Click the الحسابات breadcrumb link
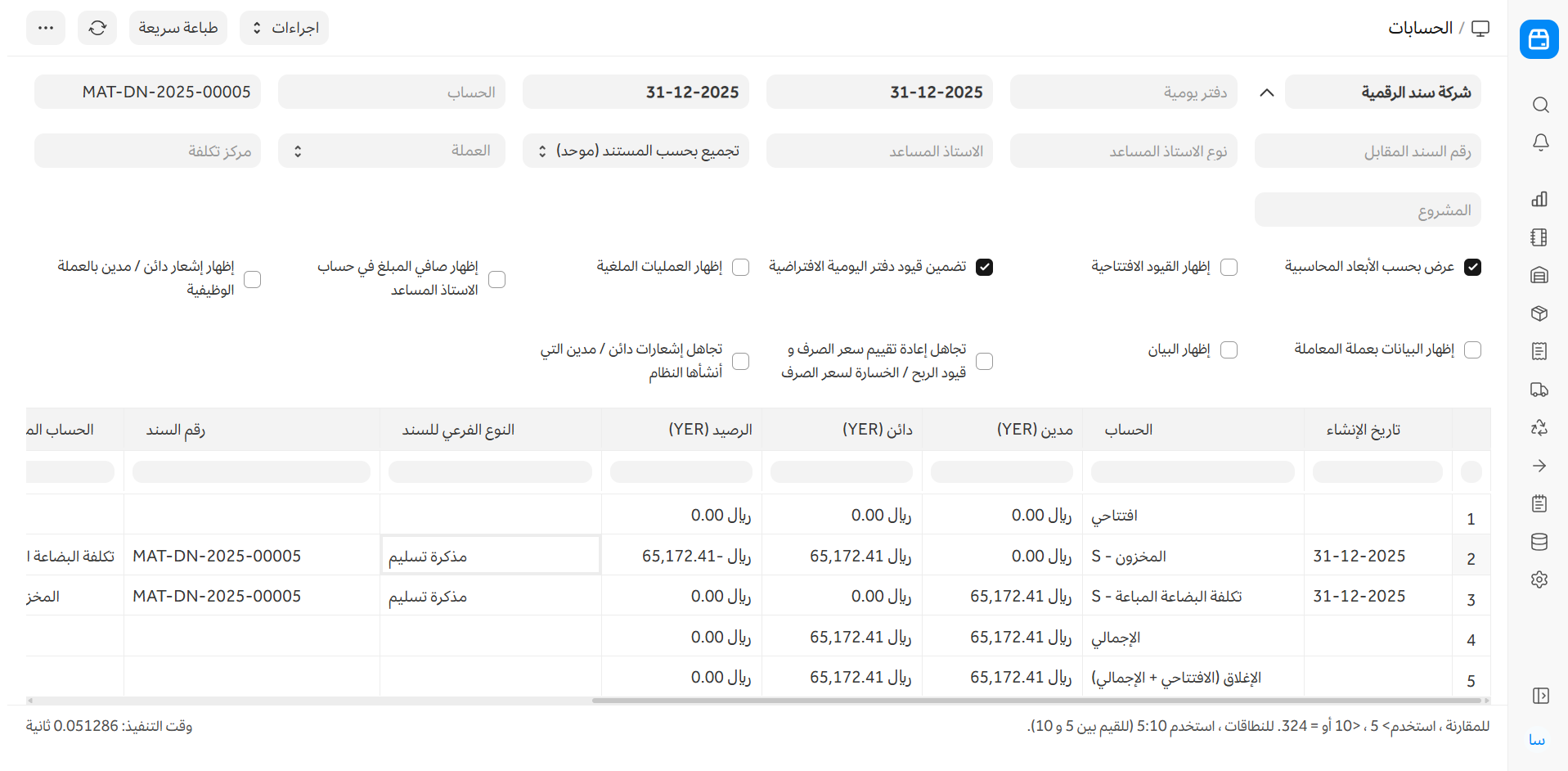This screenshot has height=771, width=1568. [x=1420, y=28]
